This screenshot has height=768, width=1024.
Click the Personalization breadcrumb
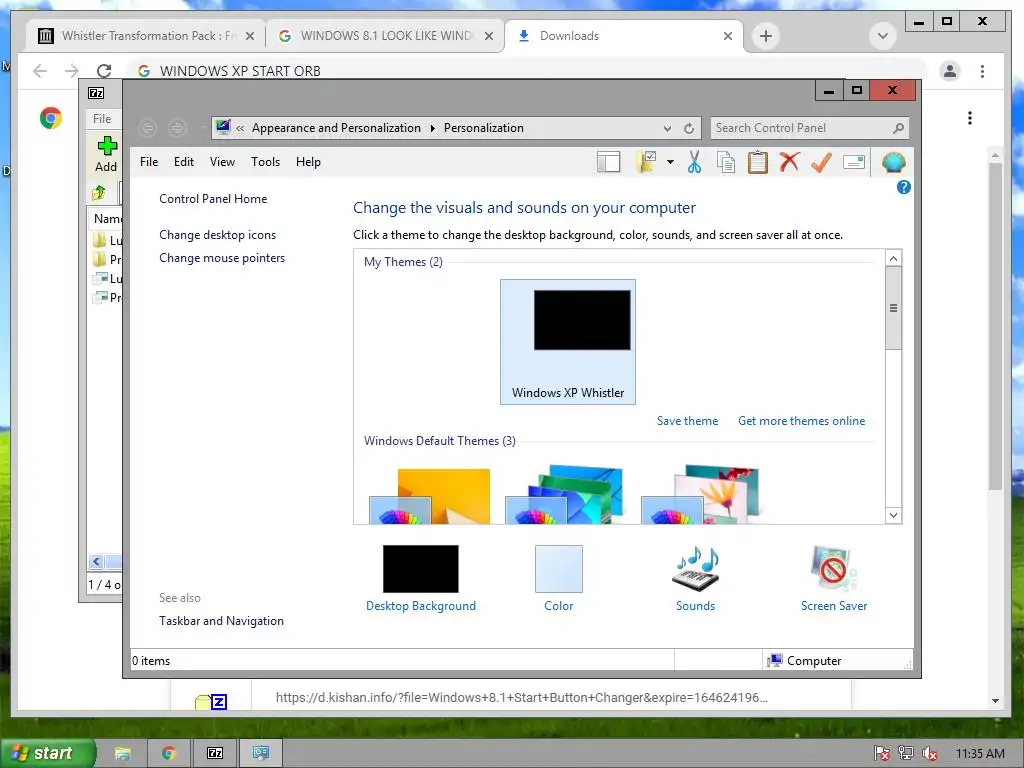point(483,128)
